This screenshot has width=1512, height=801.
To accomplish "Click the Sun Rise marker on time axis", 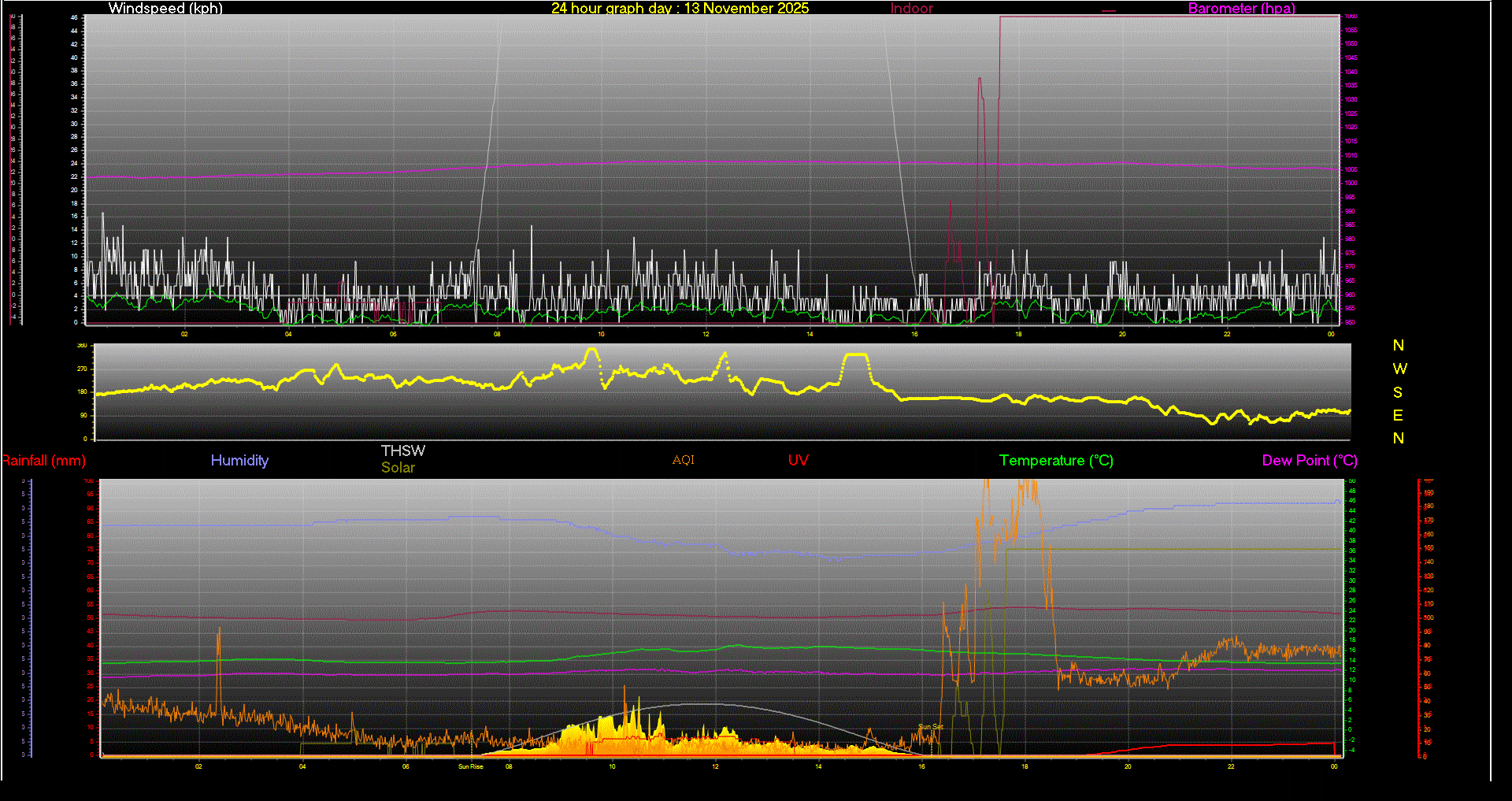I will [x=471, y=766].
